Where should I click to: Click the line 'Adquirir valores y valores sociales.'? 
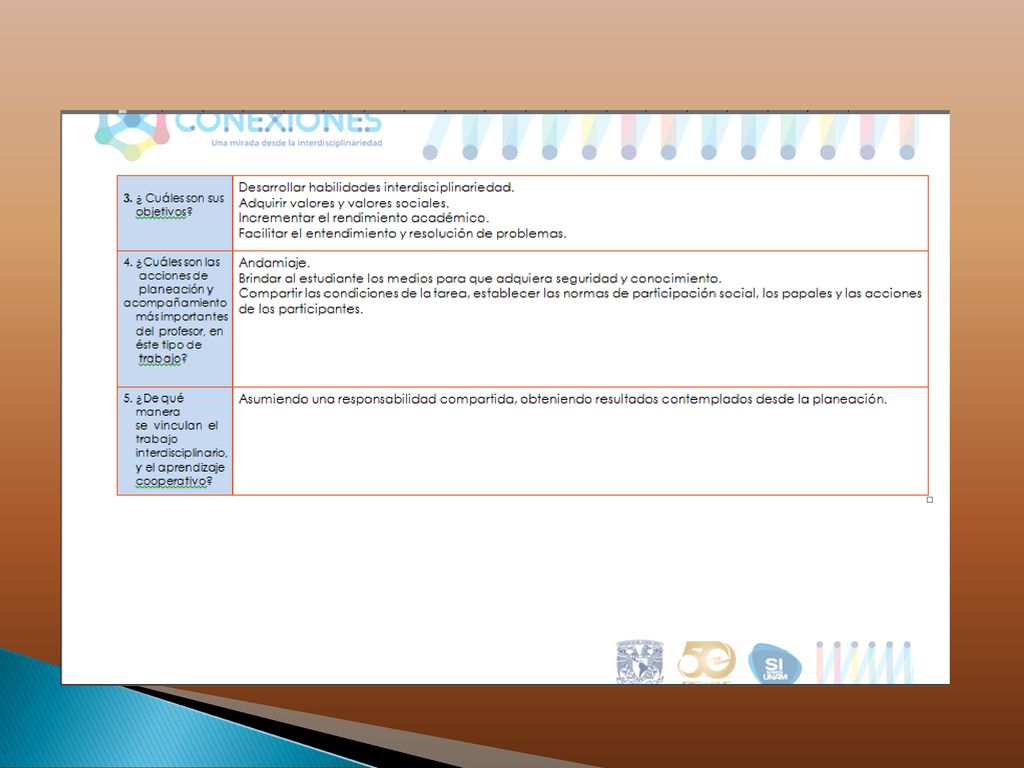[x=344, y=203]
